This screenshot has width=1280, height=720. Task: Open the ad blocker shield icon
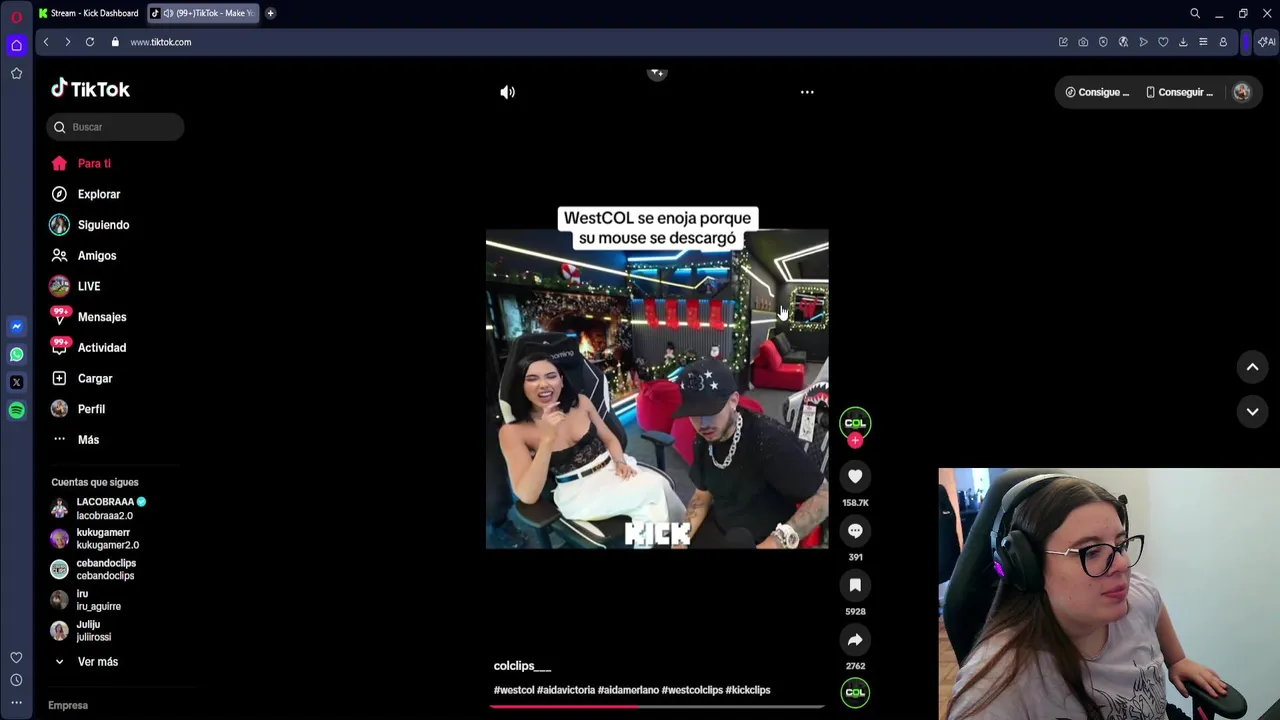pos(1103,42)
